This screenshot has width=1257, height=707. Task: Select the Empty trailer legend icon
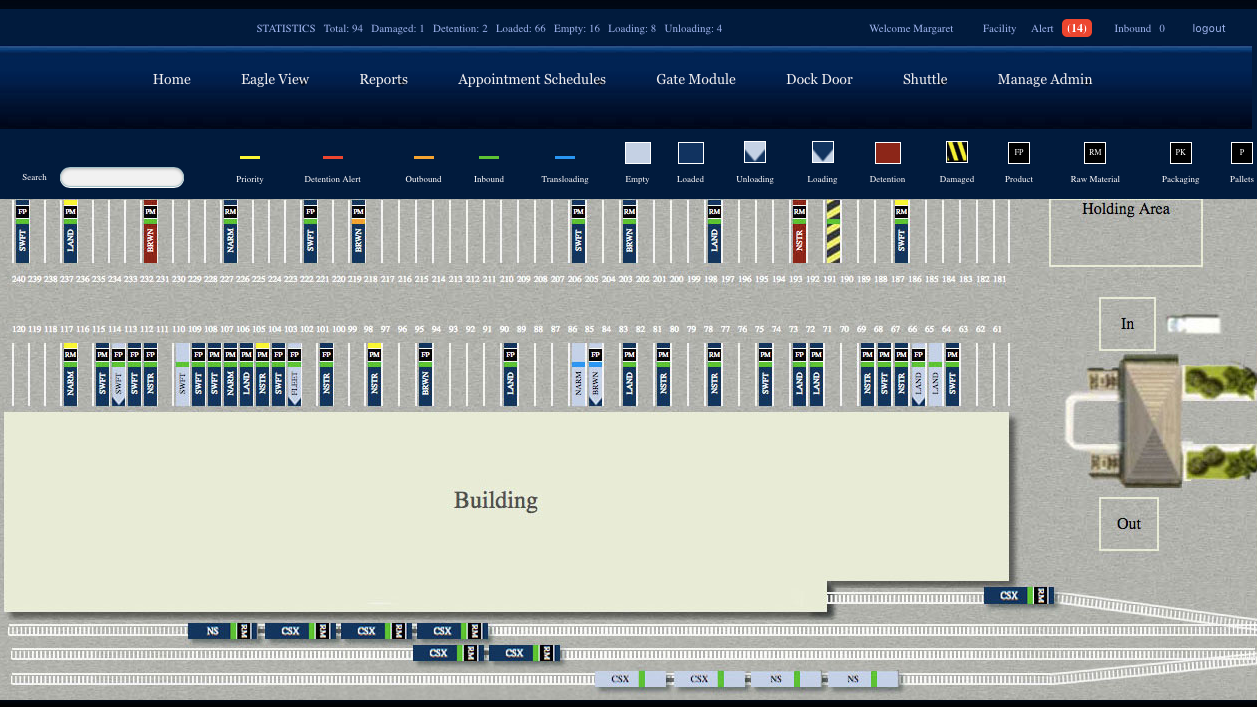tap(637, 153)
